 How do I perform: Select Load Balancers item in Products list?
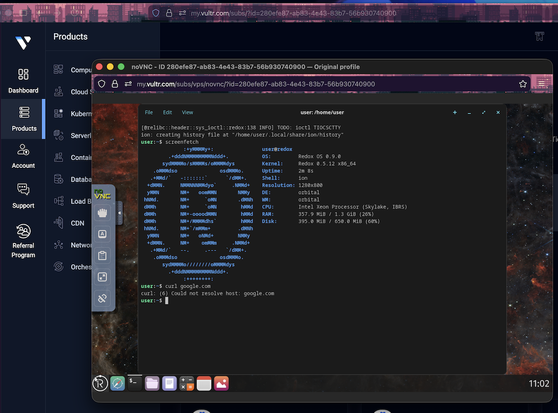(x=73, y=201)
